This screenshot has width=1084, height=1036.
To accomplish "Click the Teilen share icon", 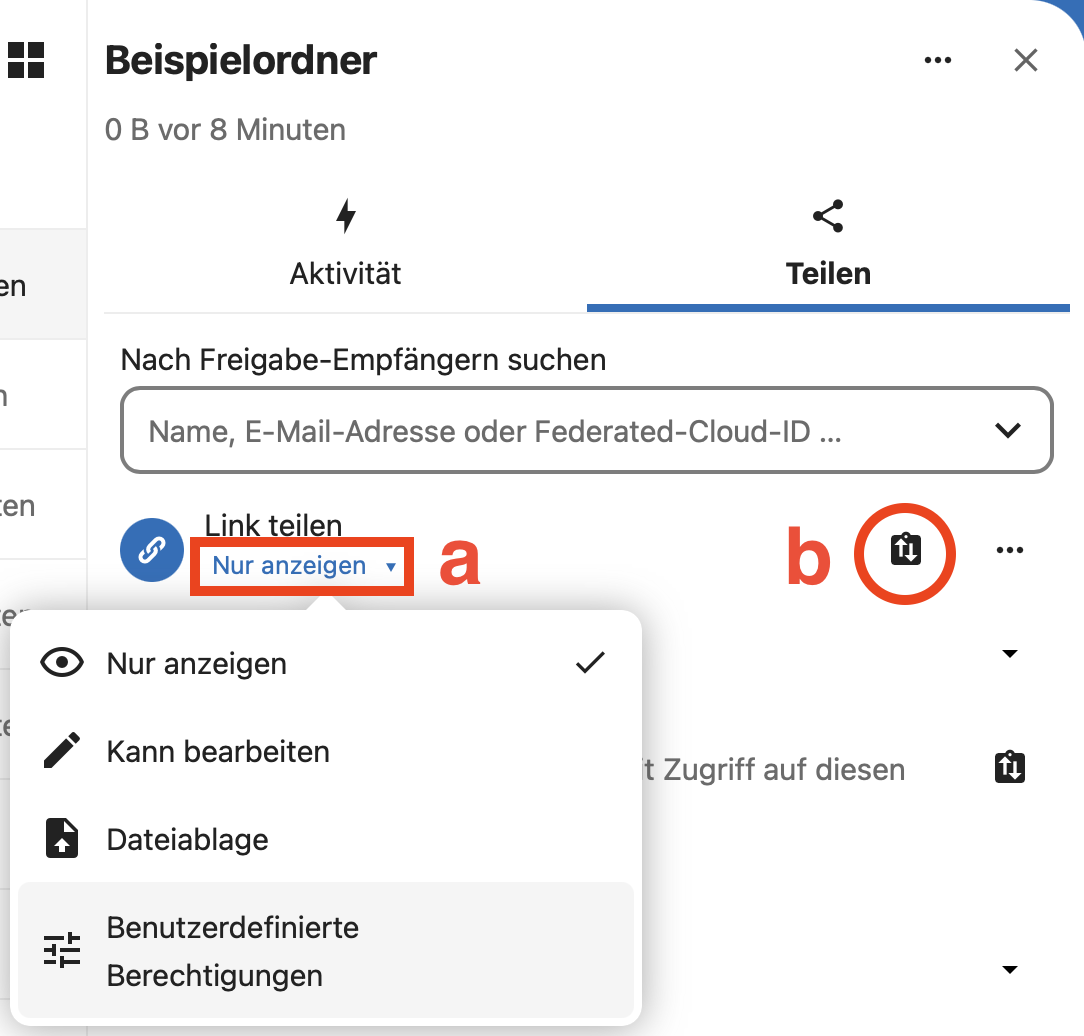I will point(828,216).
